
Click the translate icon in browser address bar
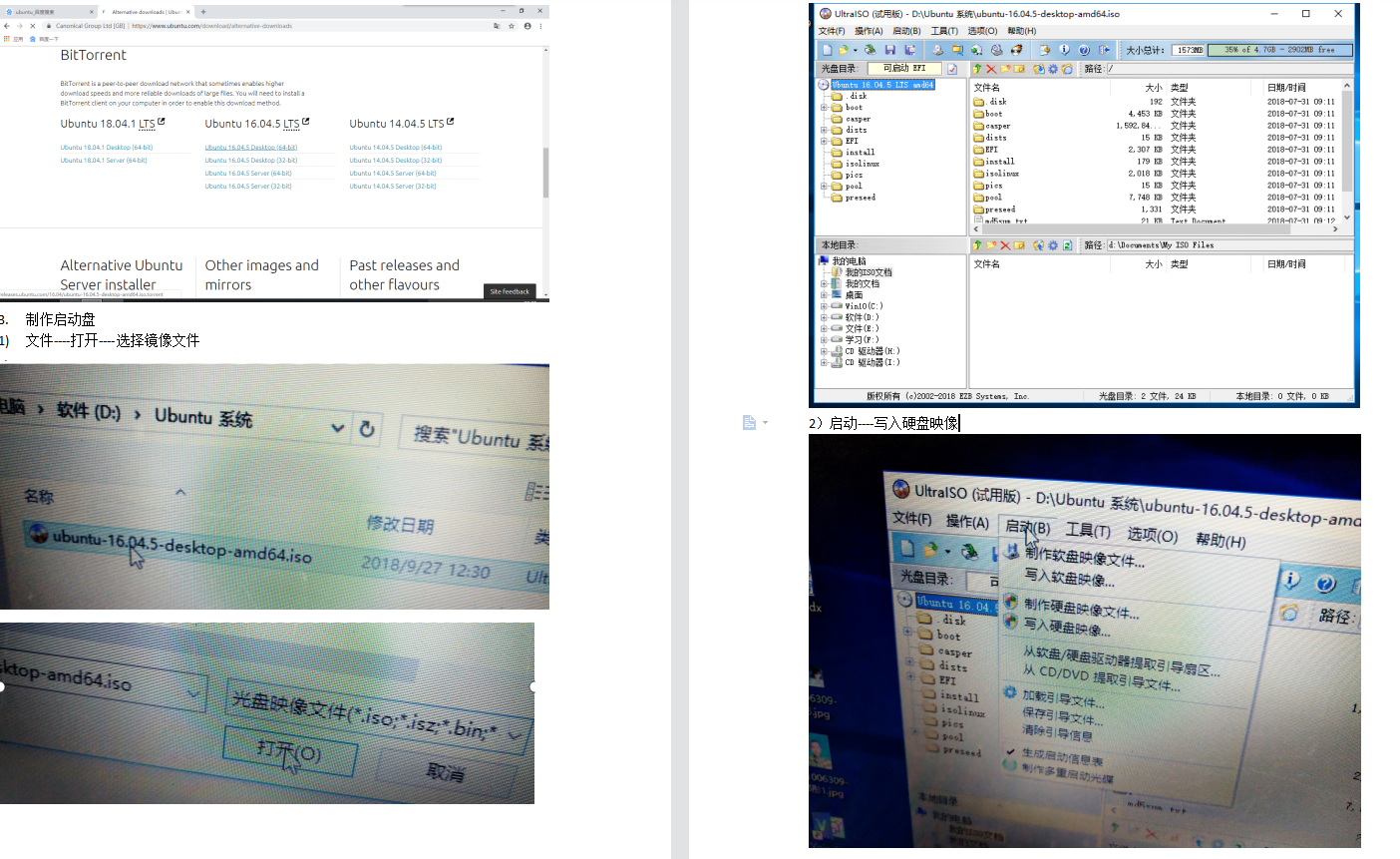click(497, 26)
